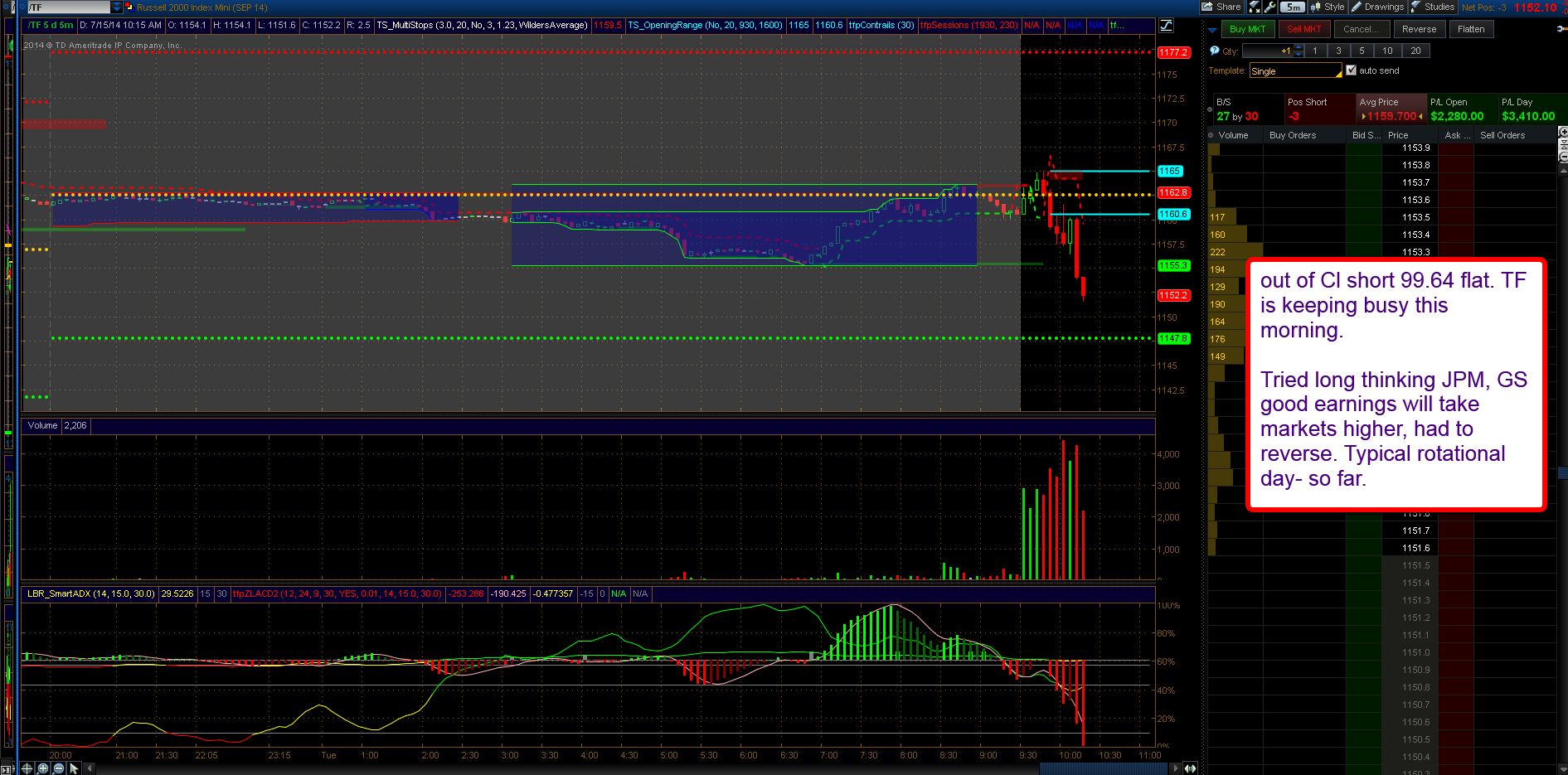Click the Avg Price 1159.700 cell
Image resolution: width=1568 pixels, height=775 pixels.
coord(1391,110)
